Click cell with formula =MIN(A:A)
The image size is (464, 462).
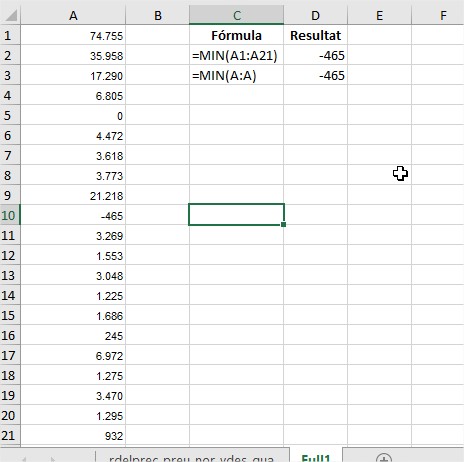236,75
